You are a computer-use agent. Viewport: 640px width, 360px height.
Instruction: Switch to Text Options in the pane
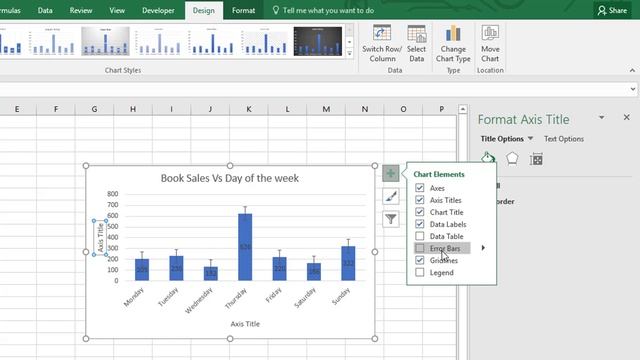pos(564,139)
